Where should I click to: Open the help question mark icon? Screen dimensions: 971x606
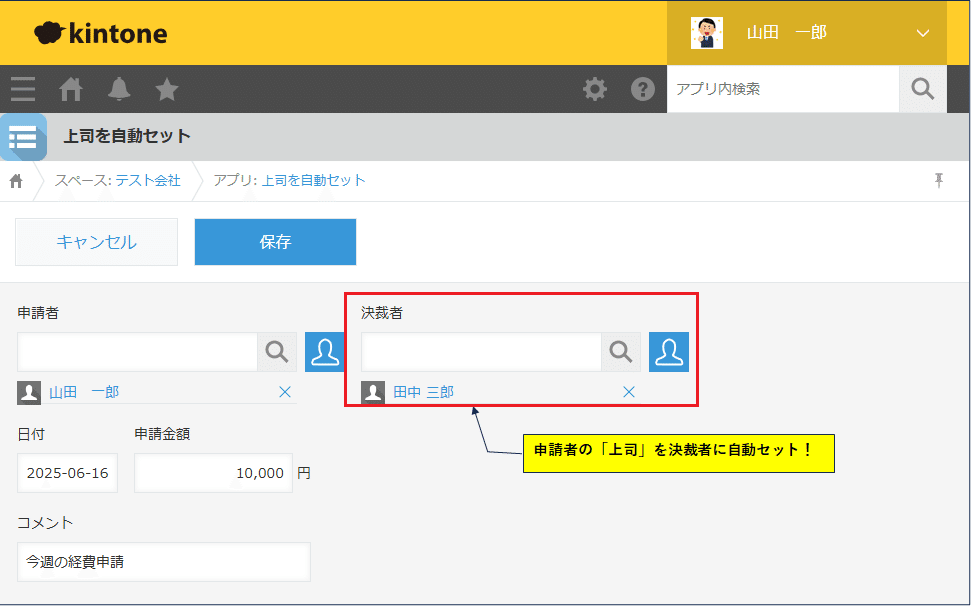click(642, 90)
